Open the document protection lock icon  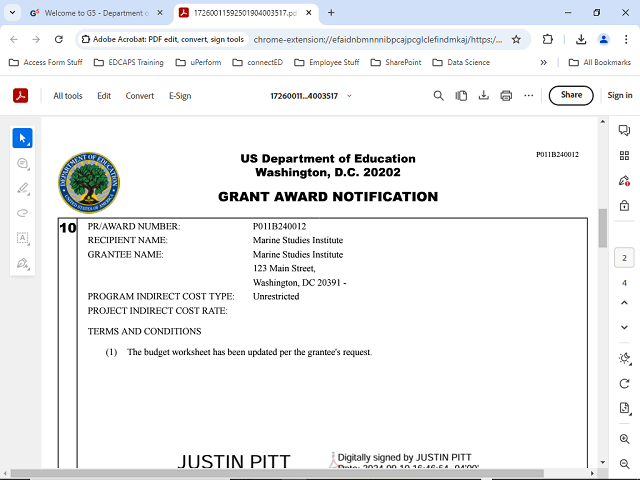pyautogui.click(x=624, y=205)
